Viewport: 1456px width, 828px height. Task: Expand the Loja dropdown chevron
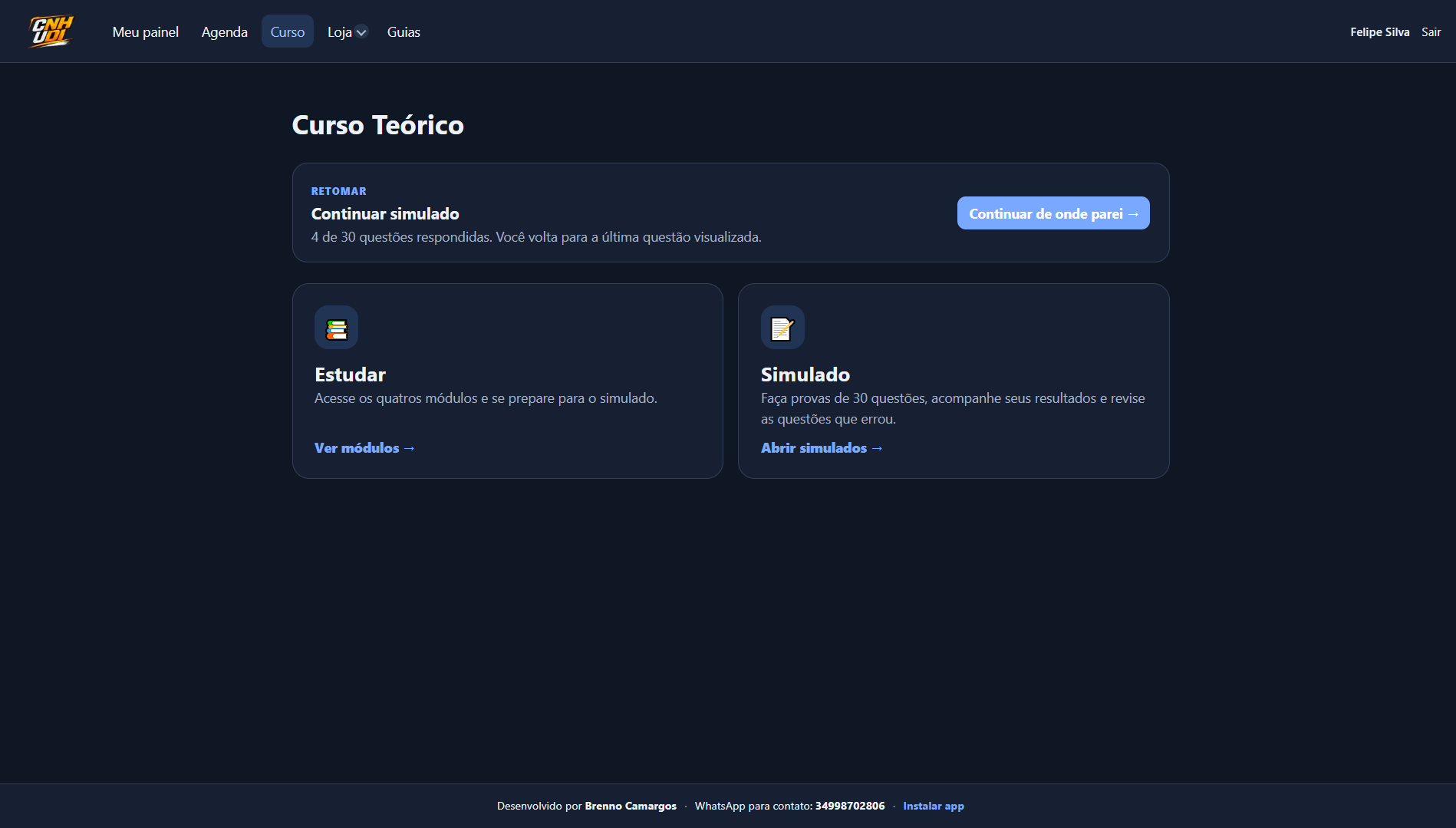(x=361, y=32)
